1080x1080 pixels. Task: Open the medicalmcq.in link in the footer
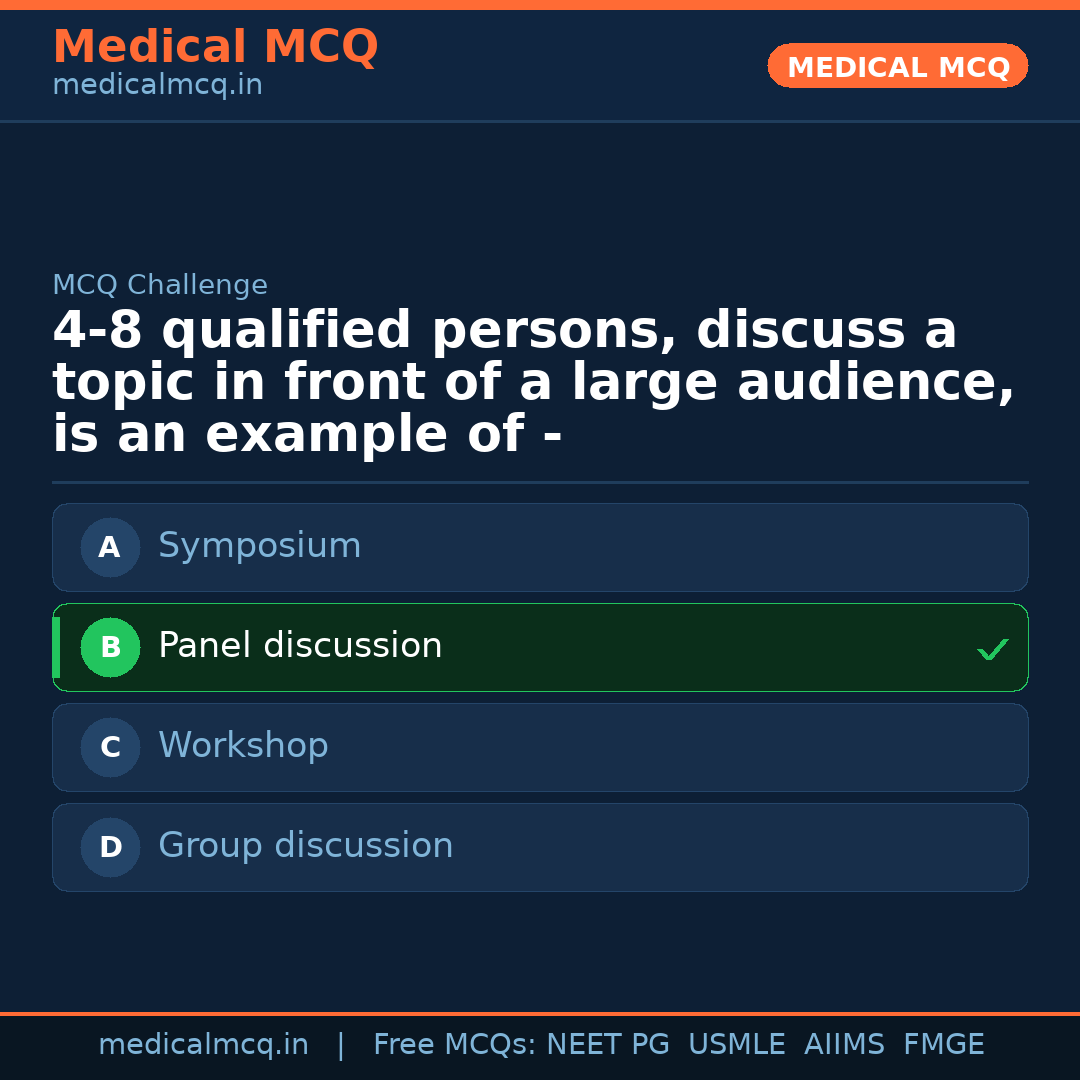(x=203, y=1045)
